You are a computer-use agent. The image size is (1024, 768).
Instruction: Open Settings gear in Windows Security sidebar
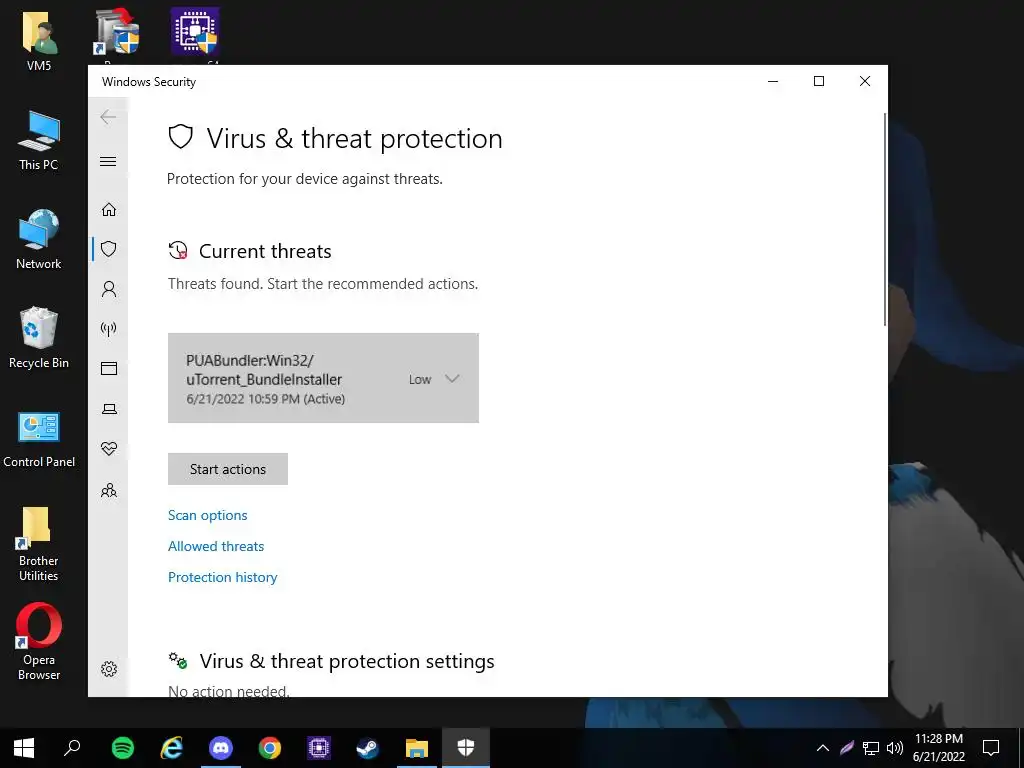[x=109, y=669]
